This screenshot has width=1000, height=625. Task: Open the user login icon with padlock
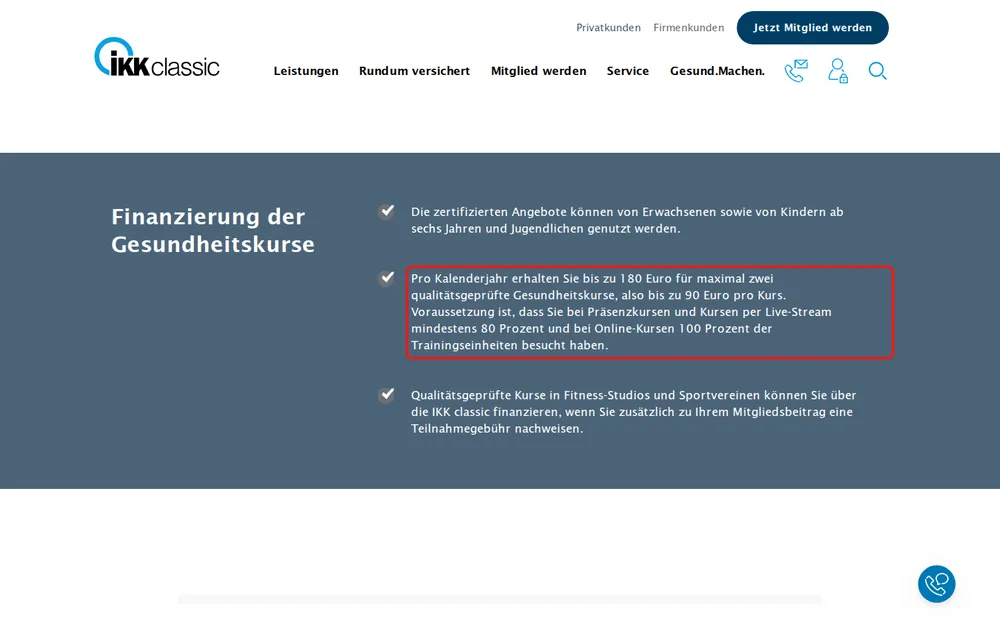tap(837, 71)
